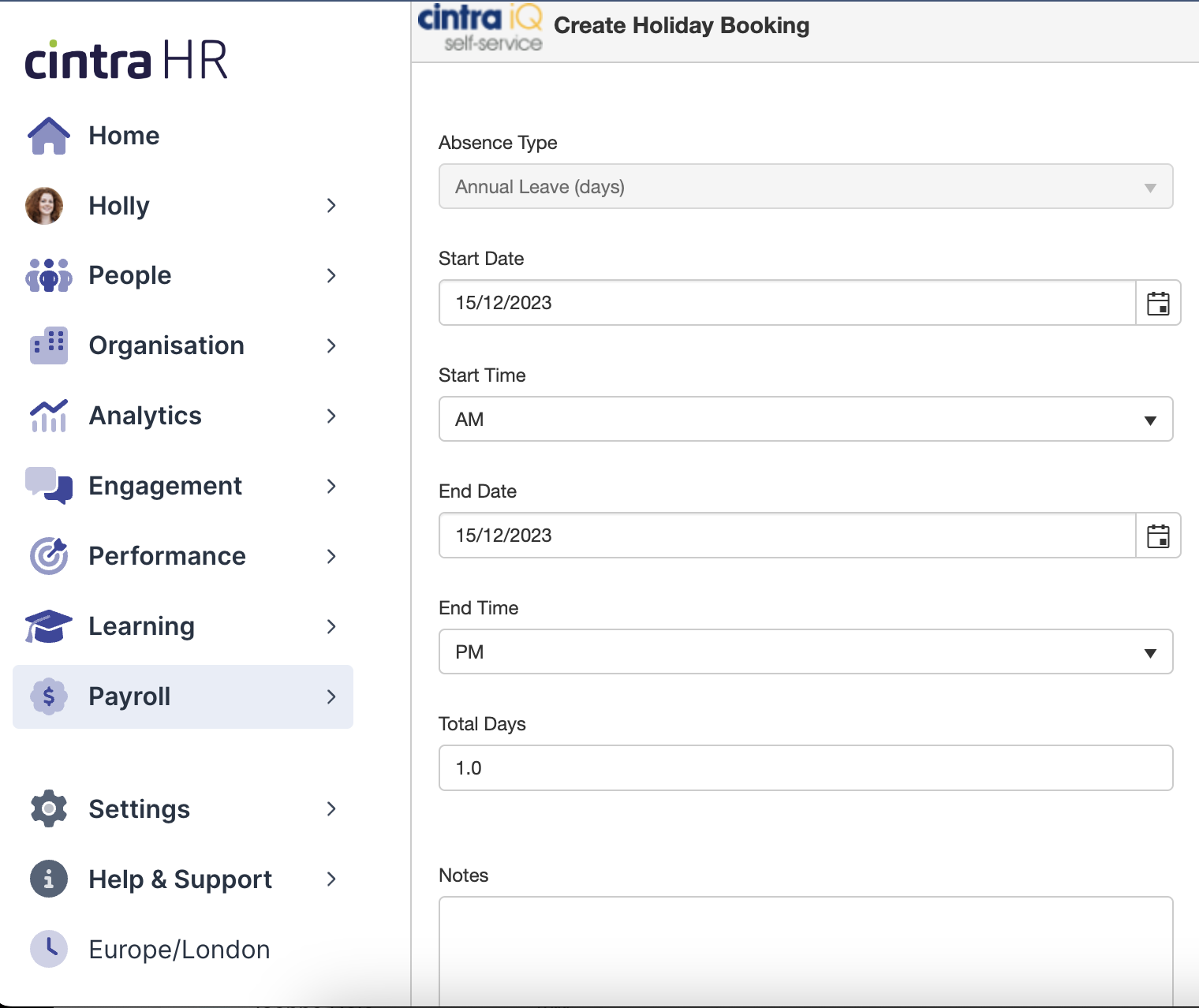Screen dimensions: 1199x1008
Task: Click Holly's profile avatar photo
Action: (44, 206)
